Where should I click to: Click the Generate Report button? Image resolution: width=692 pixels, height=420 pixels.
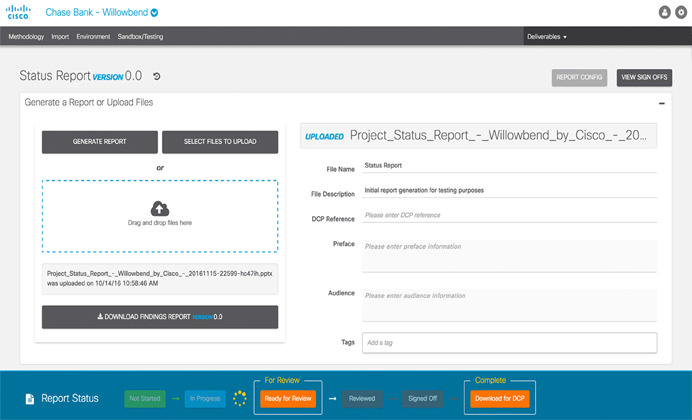[100, 142]
